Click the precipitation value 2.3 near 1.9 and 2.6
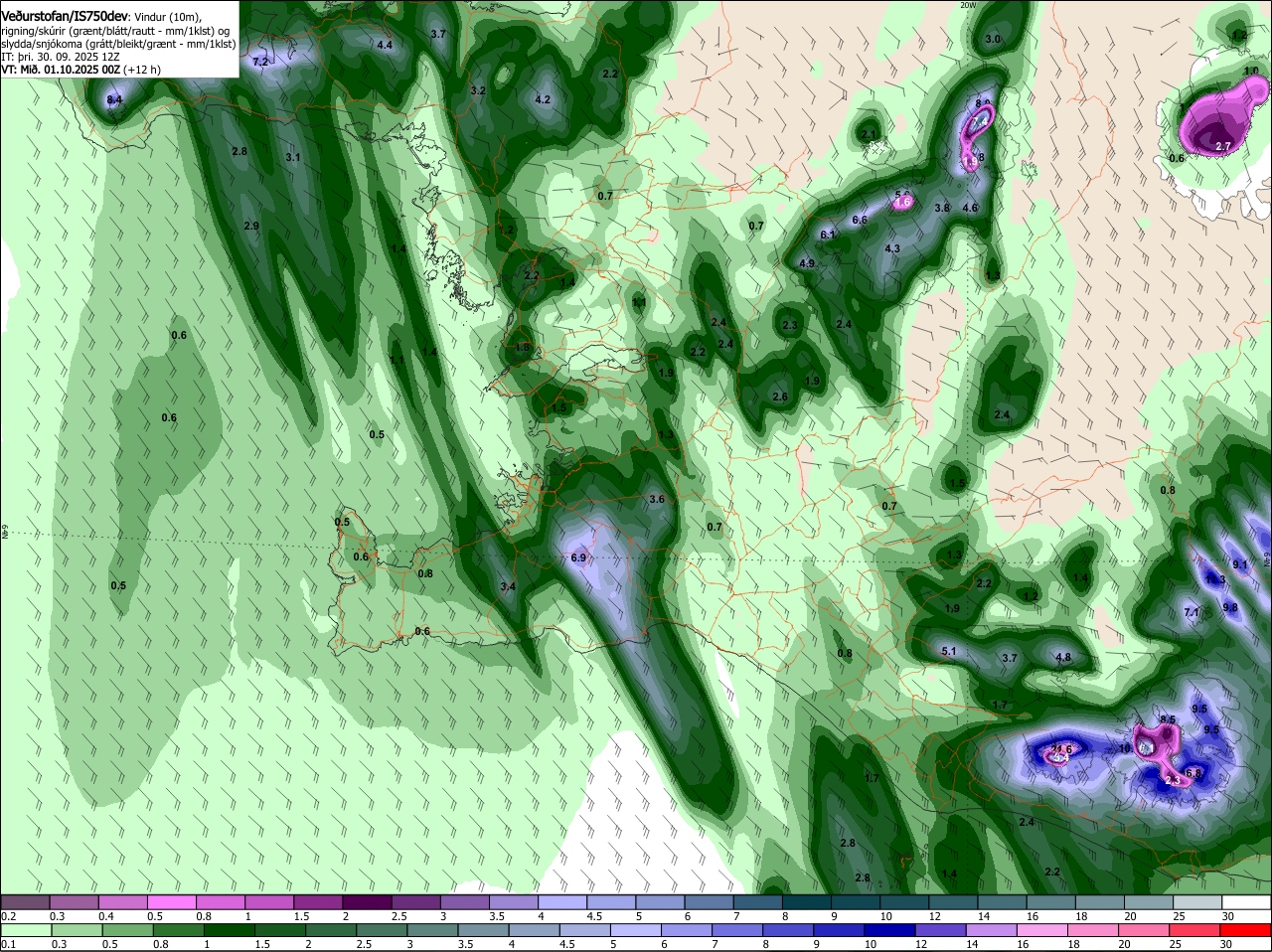The width and height of the screenshot is (1272, 952). [790, 325]
